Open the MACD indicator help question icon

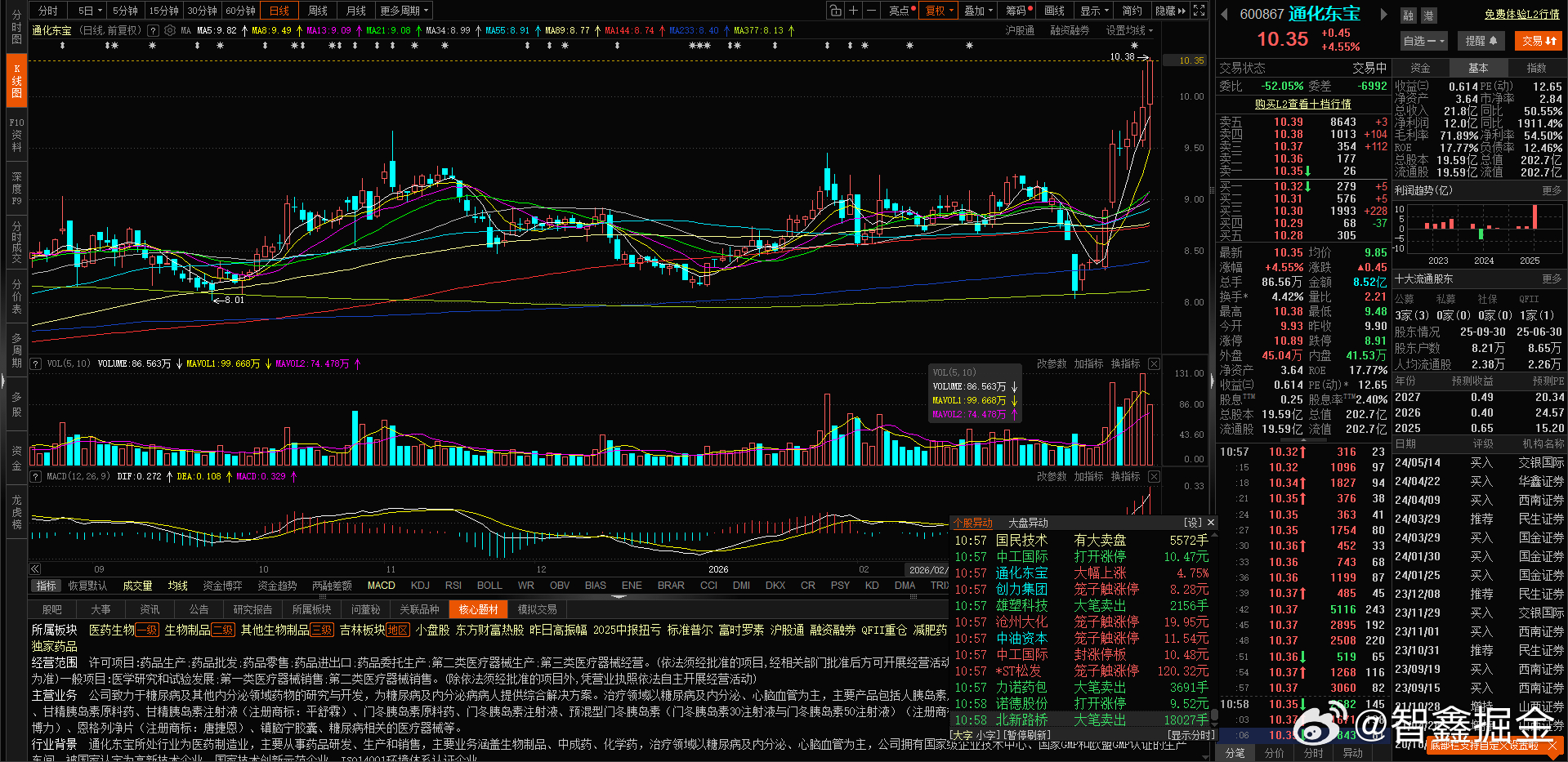(35, 476)
